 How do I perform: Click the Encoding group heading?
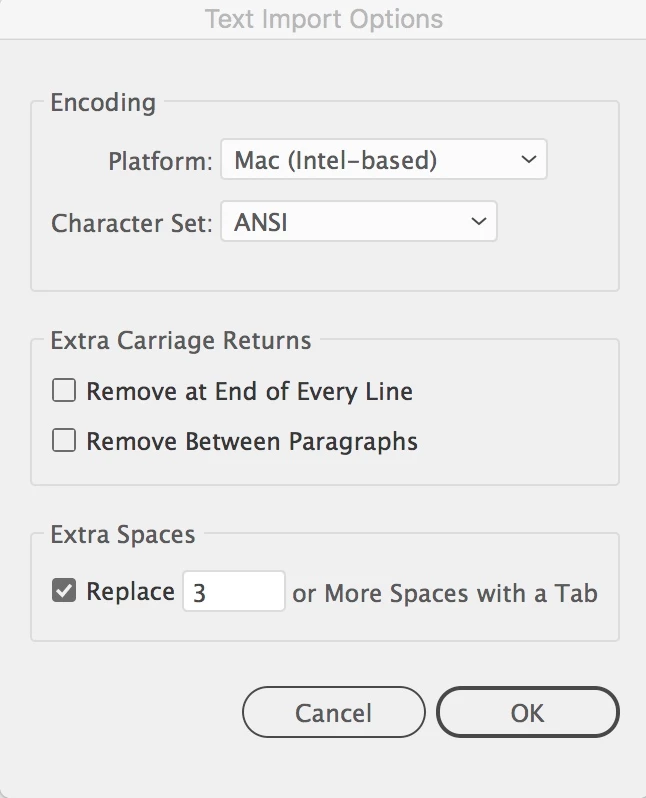103,103
